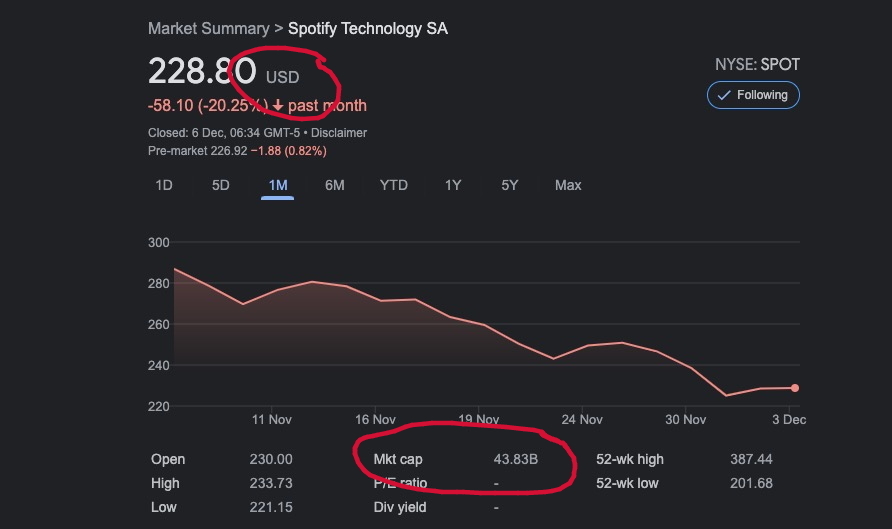Show the 6M price history

335,185
